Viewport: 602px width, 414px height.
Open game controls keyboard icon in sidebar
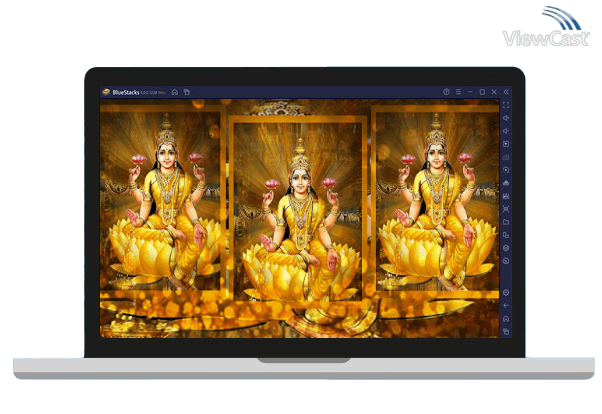coord(506,157)
